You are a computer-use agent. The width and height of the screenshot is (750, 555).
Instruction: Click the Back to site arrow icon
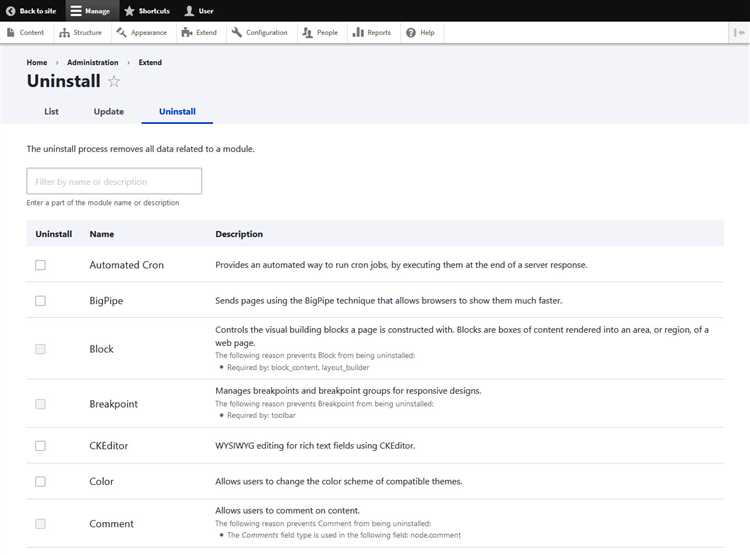point(11,11)
